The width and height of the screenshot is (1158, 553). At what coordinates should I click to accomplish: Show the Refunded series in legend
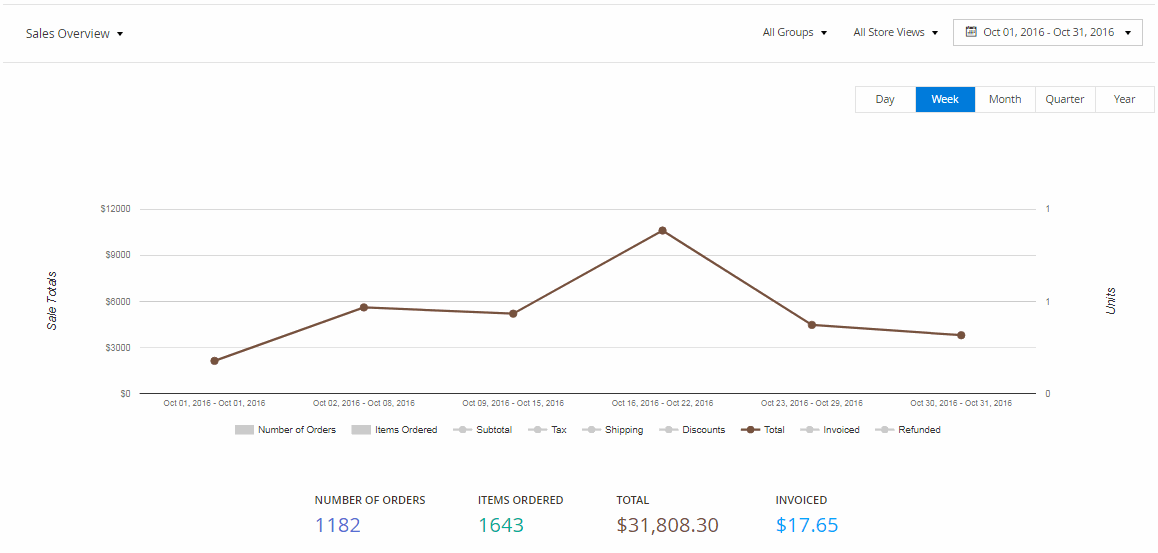885,430
